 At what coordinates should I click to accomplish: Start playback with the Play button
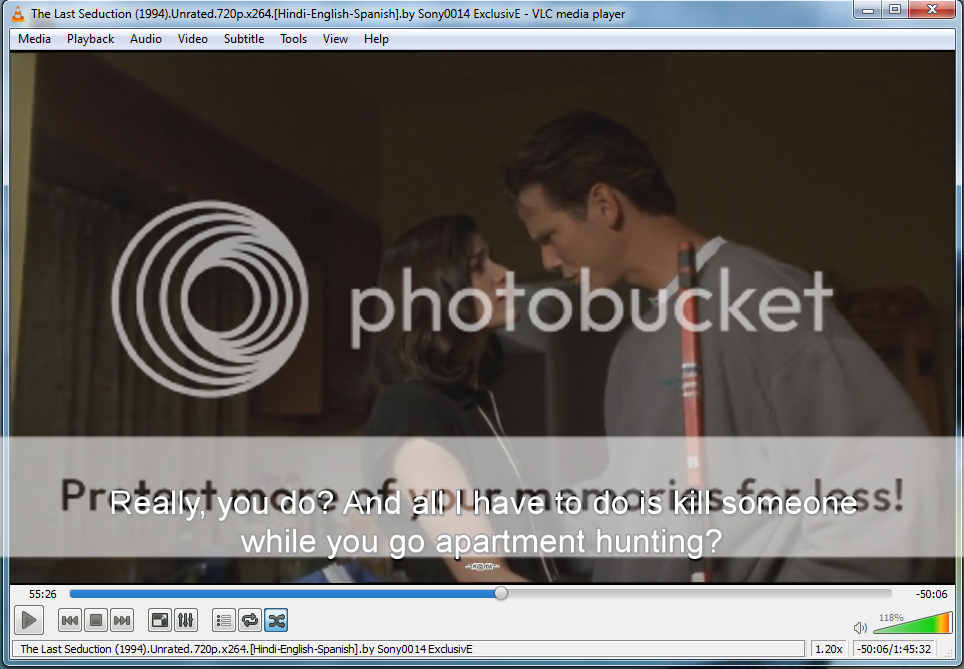[x=28, y=620]
